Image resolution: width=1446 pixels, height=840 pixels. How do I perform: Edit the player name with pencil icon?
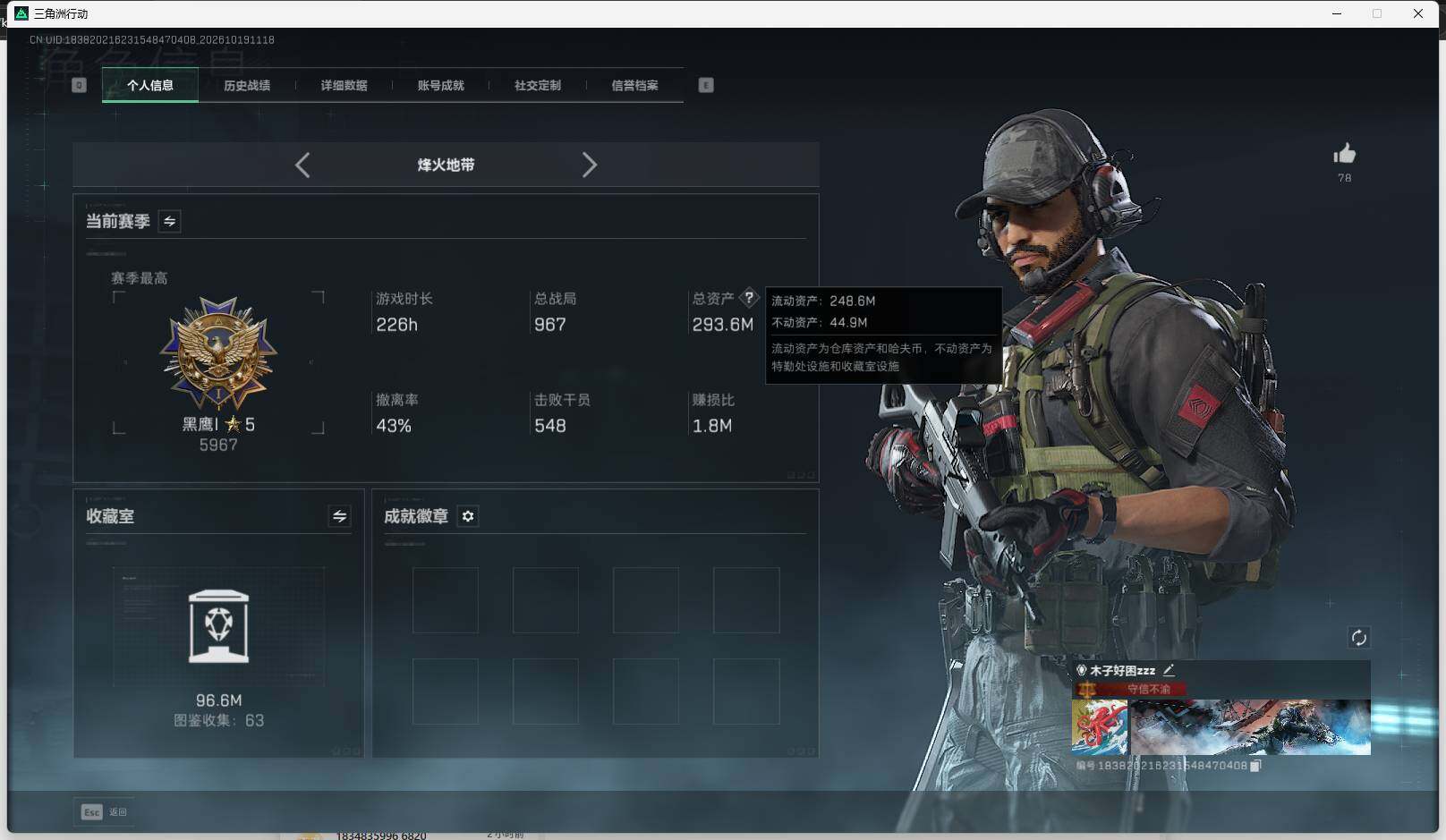(1169, 670)
